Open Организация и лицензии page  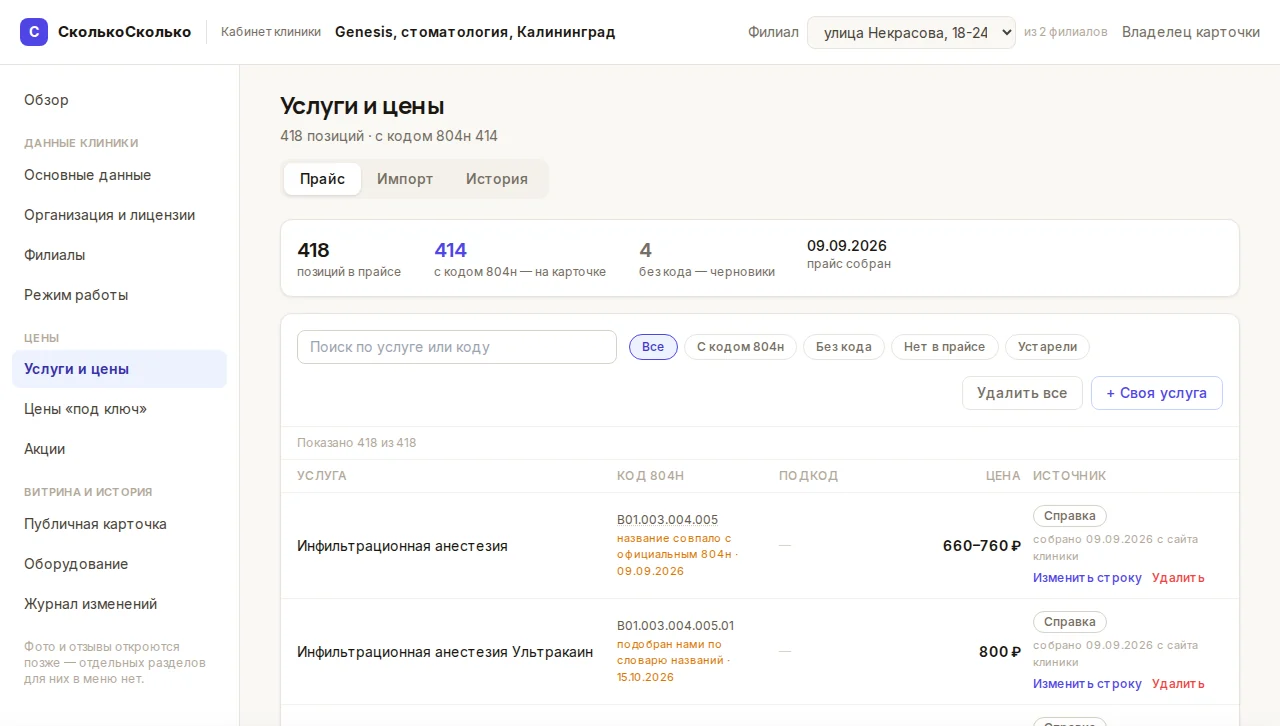pyautogui.click(x=119, y=215)
